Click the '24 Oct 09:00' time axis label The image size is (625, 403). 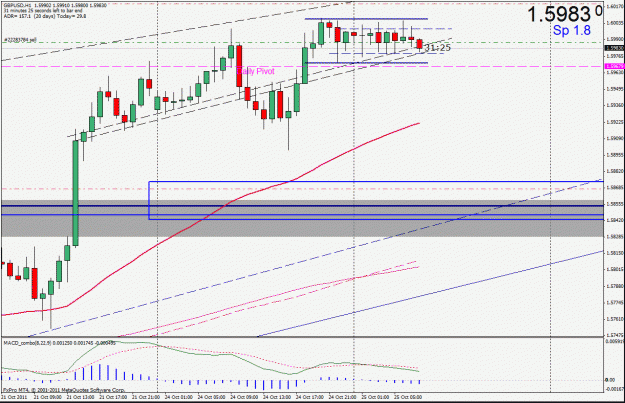click(x=244, y=397)
